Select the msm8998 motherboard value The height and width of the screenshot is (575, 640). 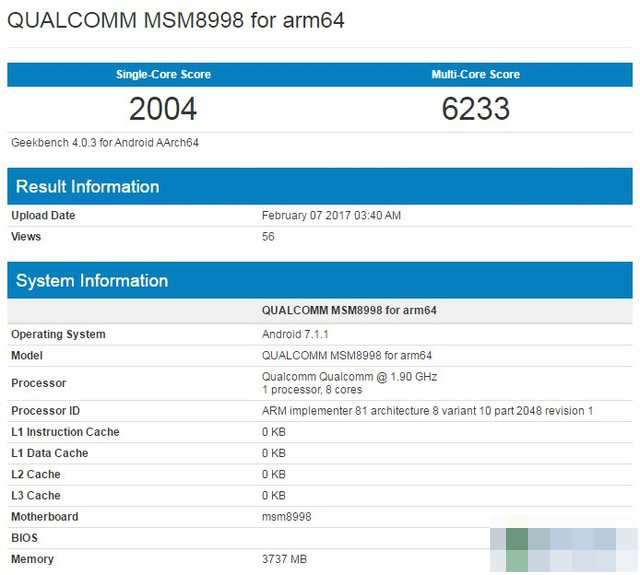(287, 517)
